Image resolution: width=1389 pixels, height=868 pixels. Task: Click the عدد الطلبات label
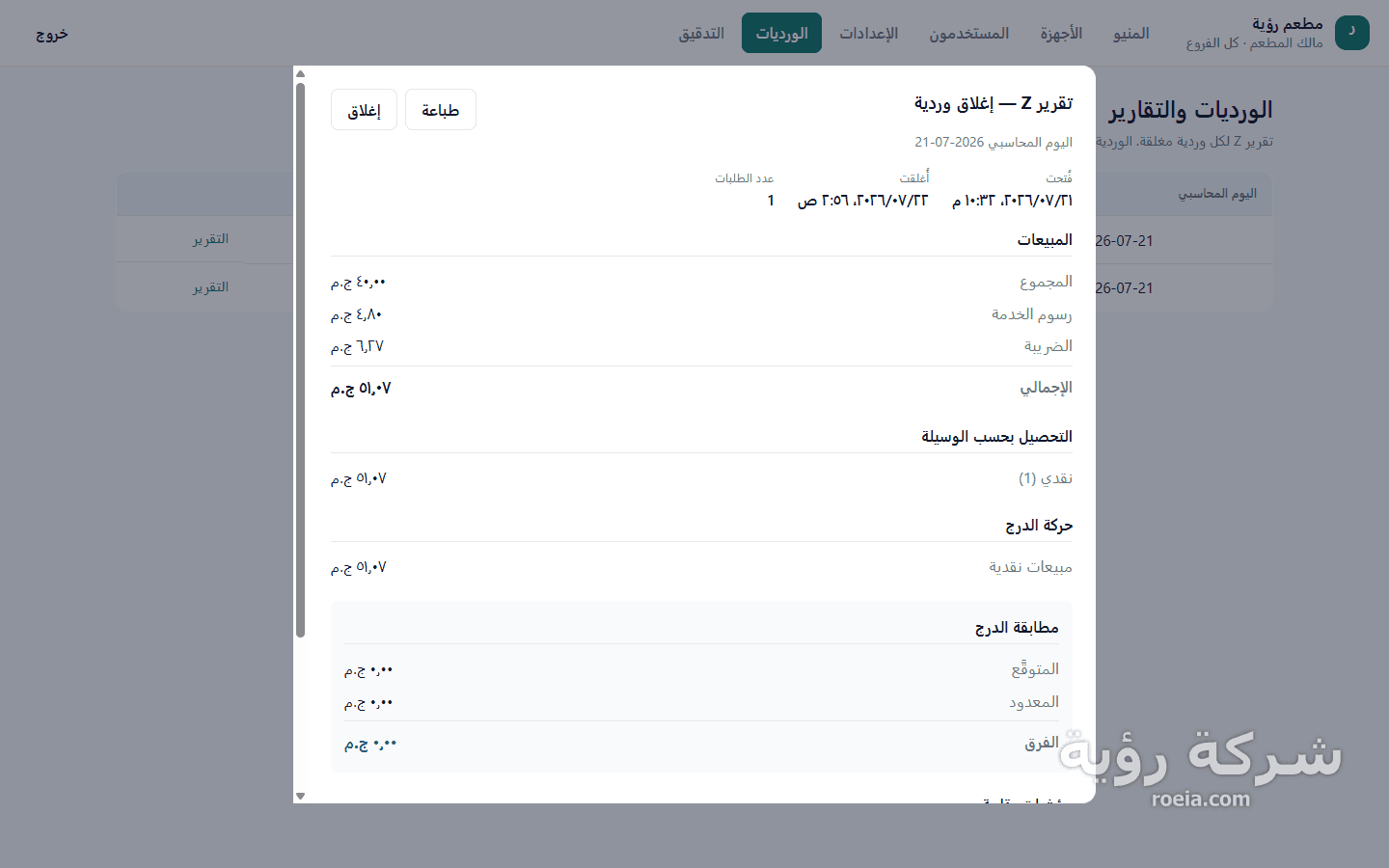pyautogui.click(x=745, y=178)
